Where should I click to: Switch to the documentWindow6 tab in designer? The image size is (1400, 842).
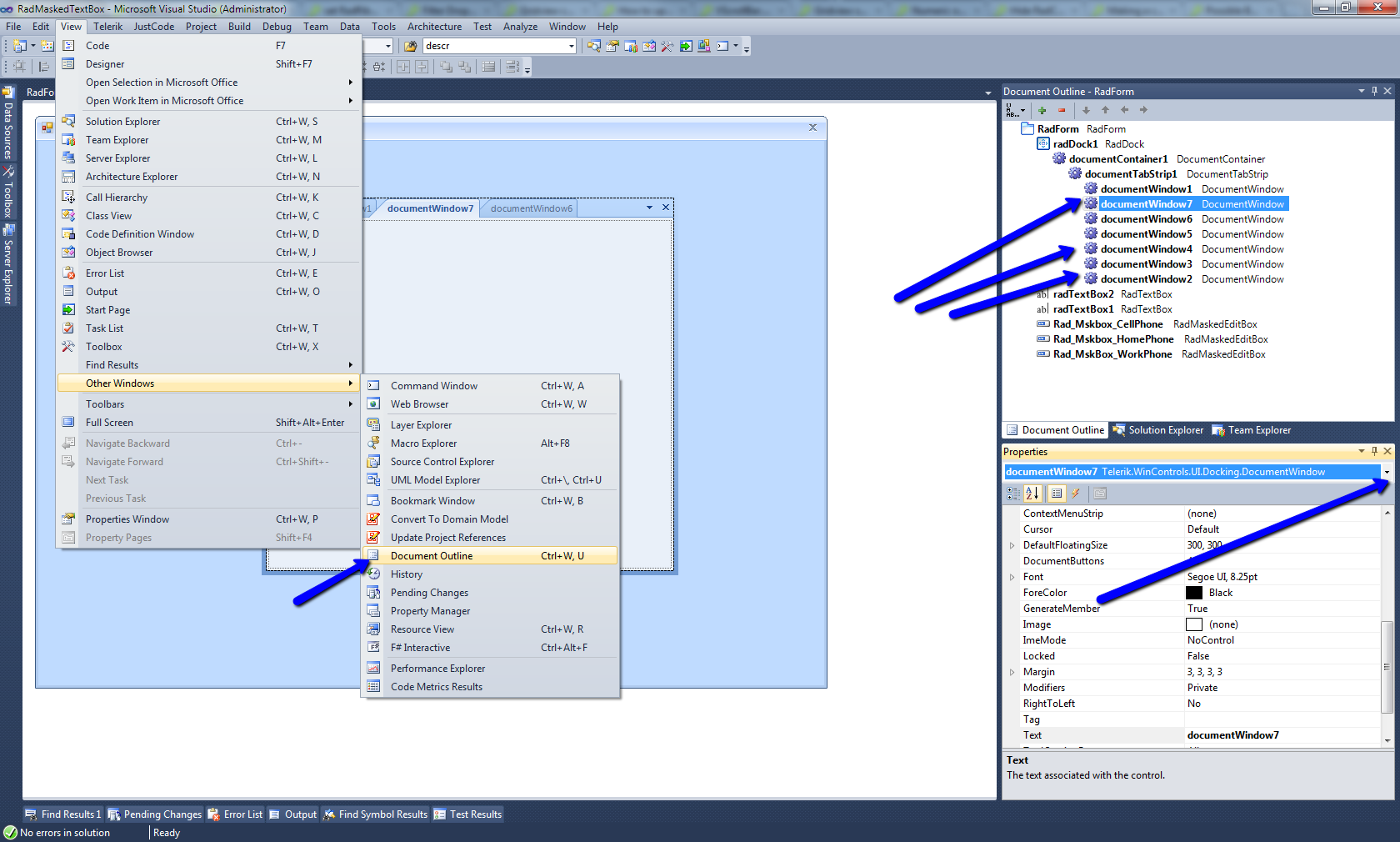532,208
